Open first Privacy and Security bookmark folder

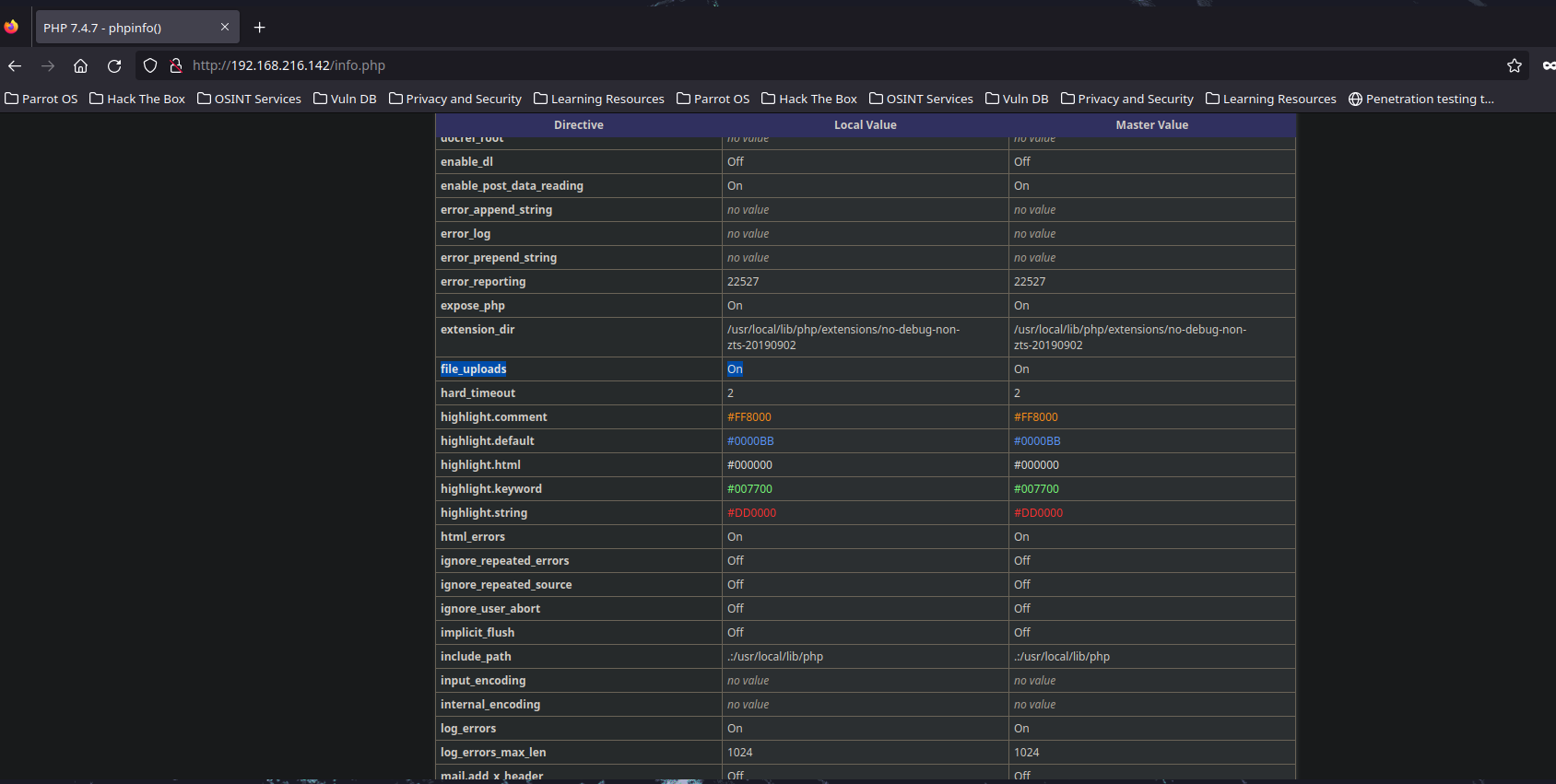pyautogui.click(x=455, y=99)
